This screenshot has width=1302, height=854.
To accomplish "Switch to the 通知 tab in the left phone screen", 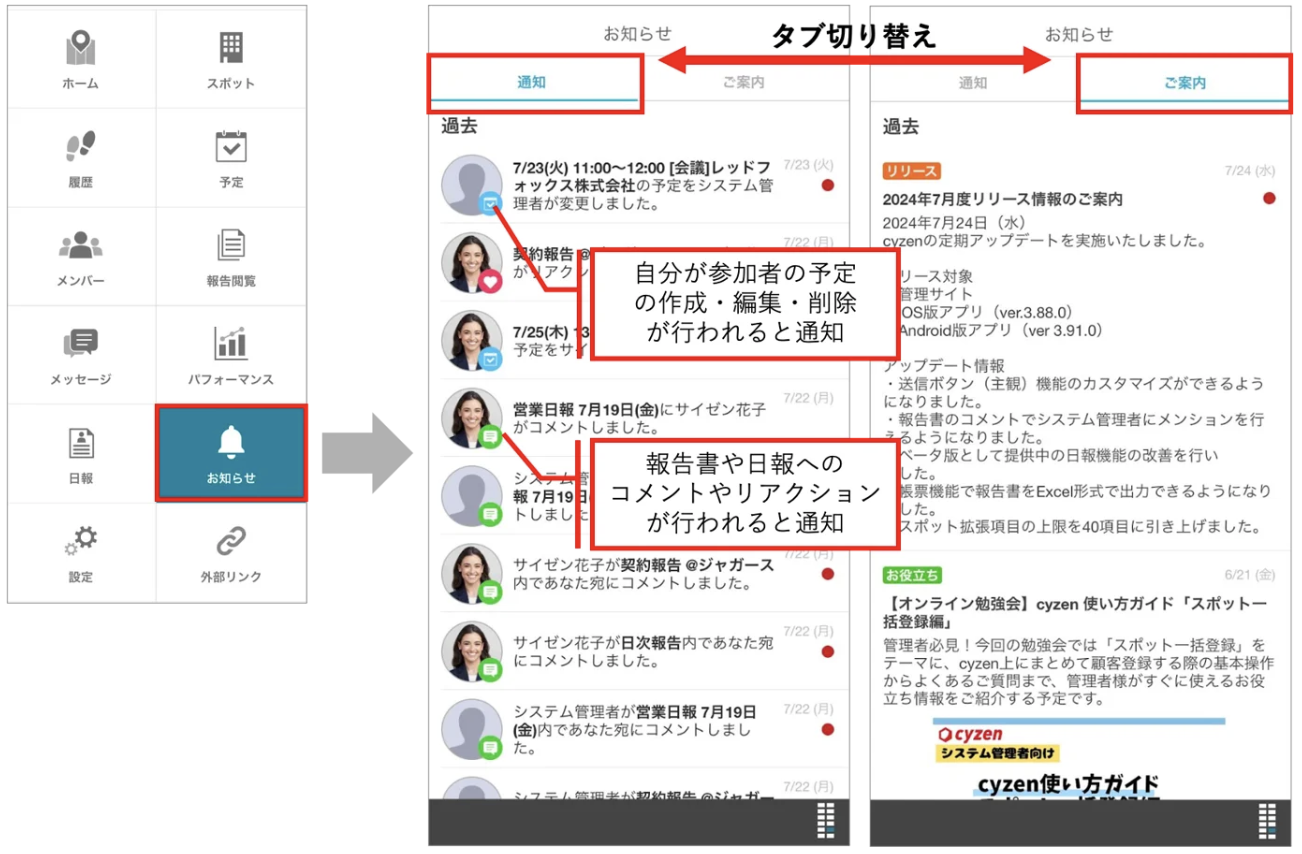I will (x=532, y=83).
